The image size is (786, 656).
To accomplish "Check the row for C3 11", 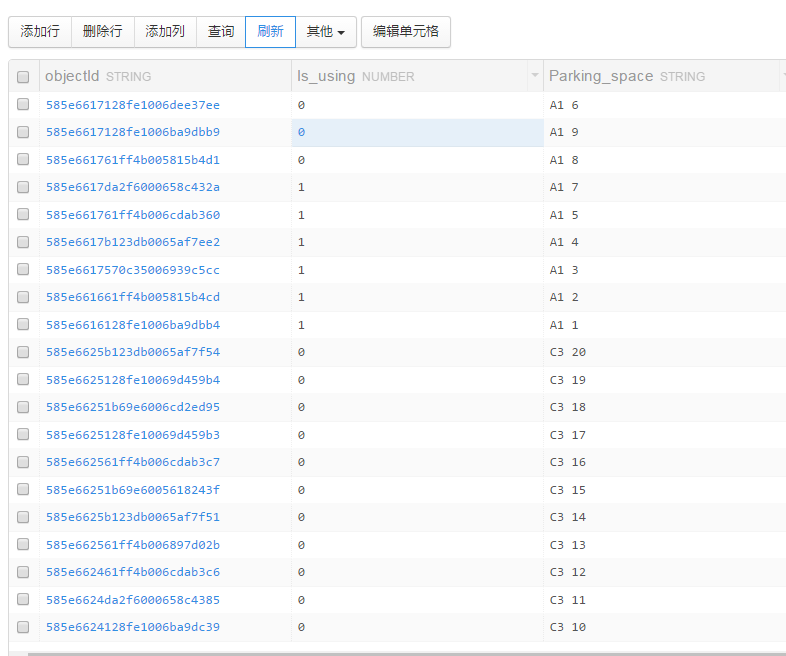I will pyautogui.click(x=23, y=599).
